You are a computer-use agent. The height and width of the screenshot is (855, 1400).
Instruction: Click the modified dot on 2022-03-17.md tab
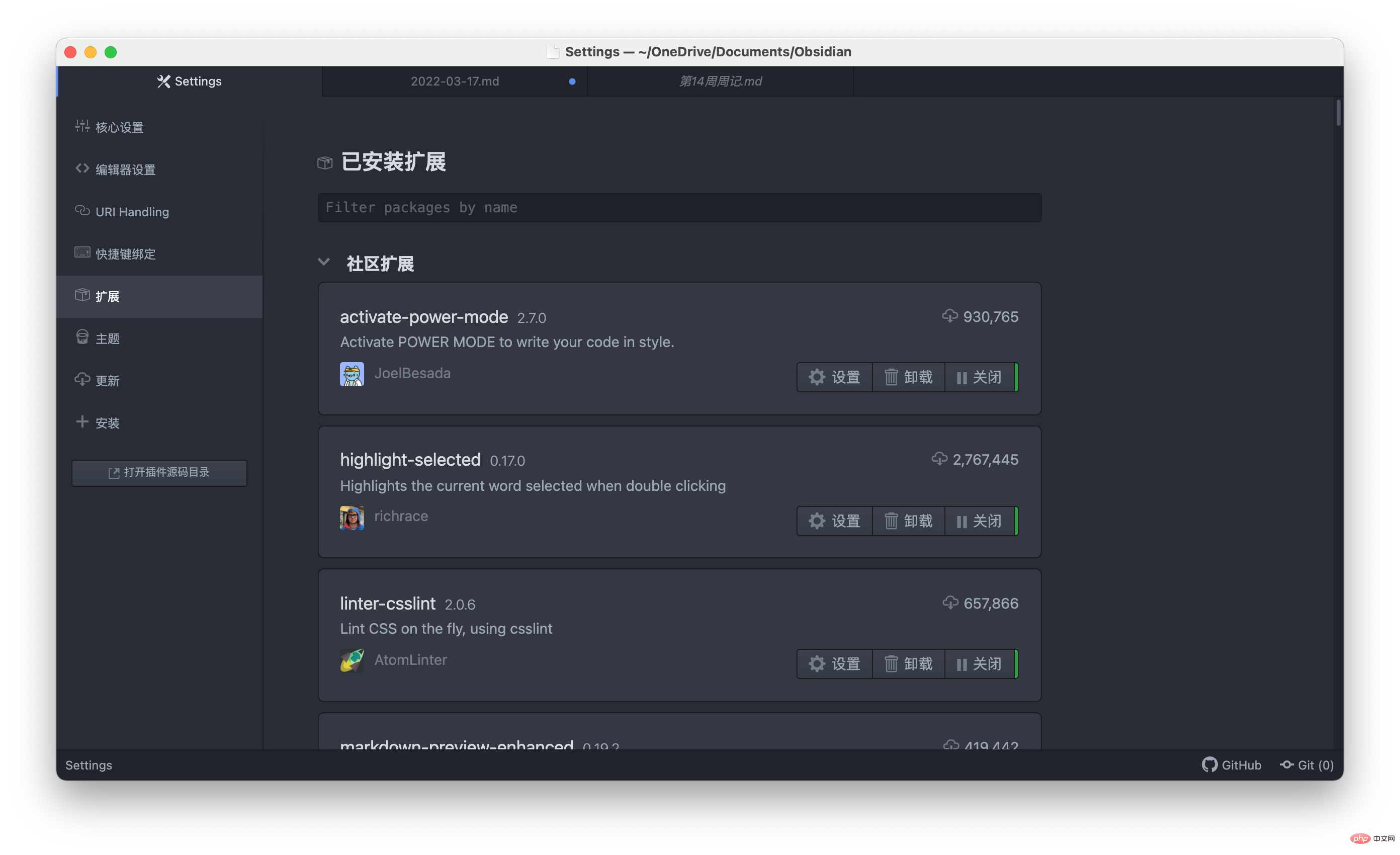(x=572, y=81)
